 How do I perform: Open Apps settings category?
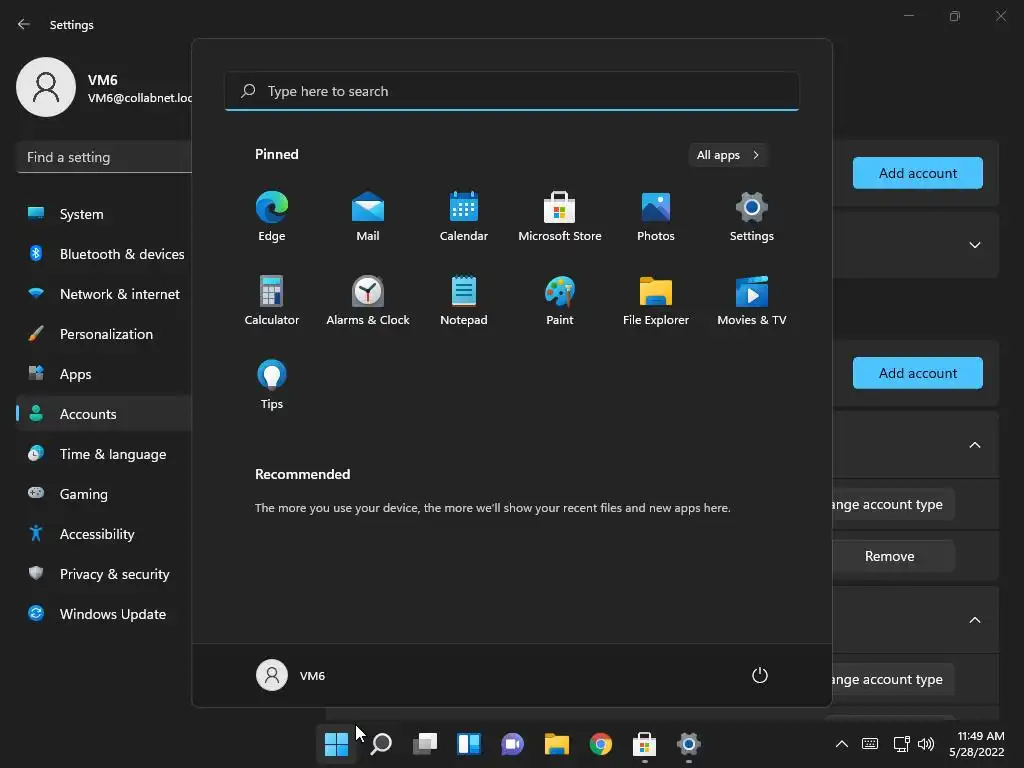[104, 374]
